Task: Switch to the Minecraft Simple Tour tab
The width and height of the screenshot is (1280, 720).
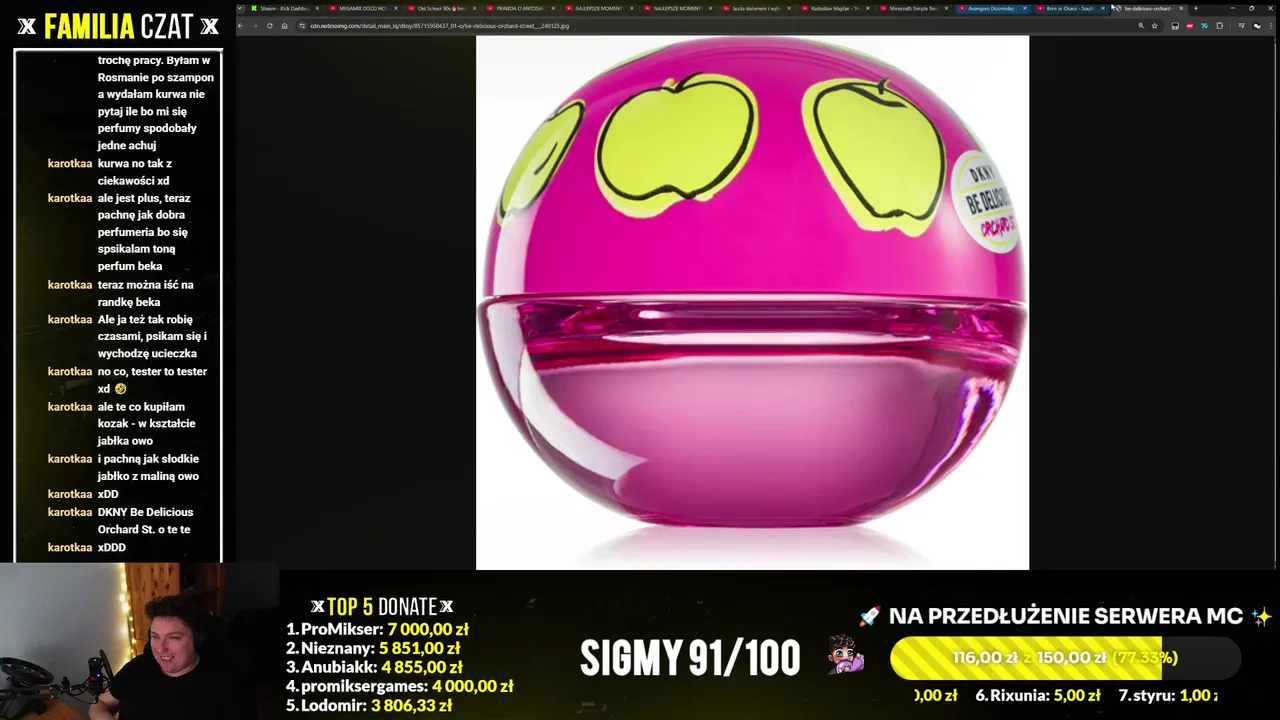Action: [x=912, y=8]
